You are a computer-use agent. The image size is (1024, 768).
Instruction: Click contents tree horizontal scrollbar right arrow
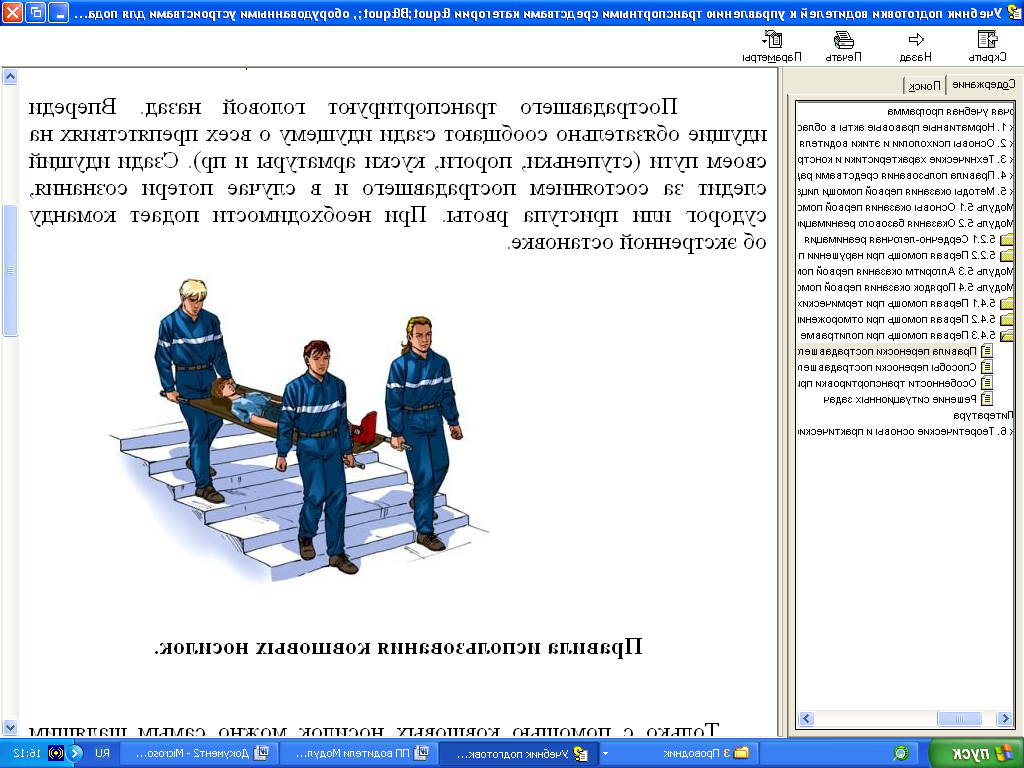coord(1004,718)
